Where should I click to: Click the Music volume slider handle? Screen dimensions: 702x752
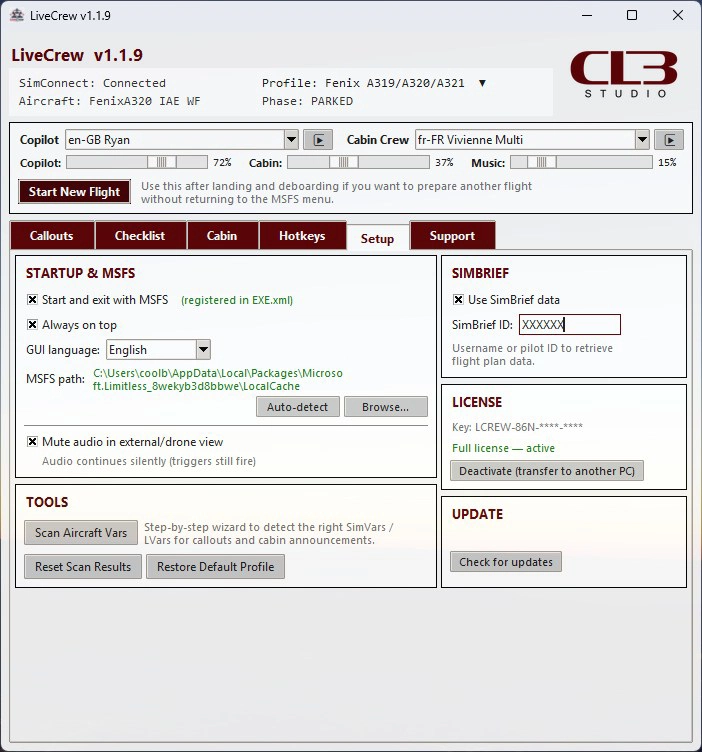click(541, 163)
